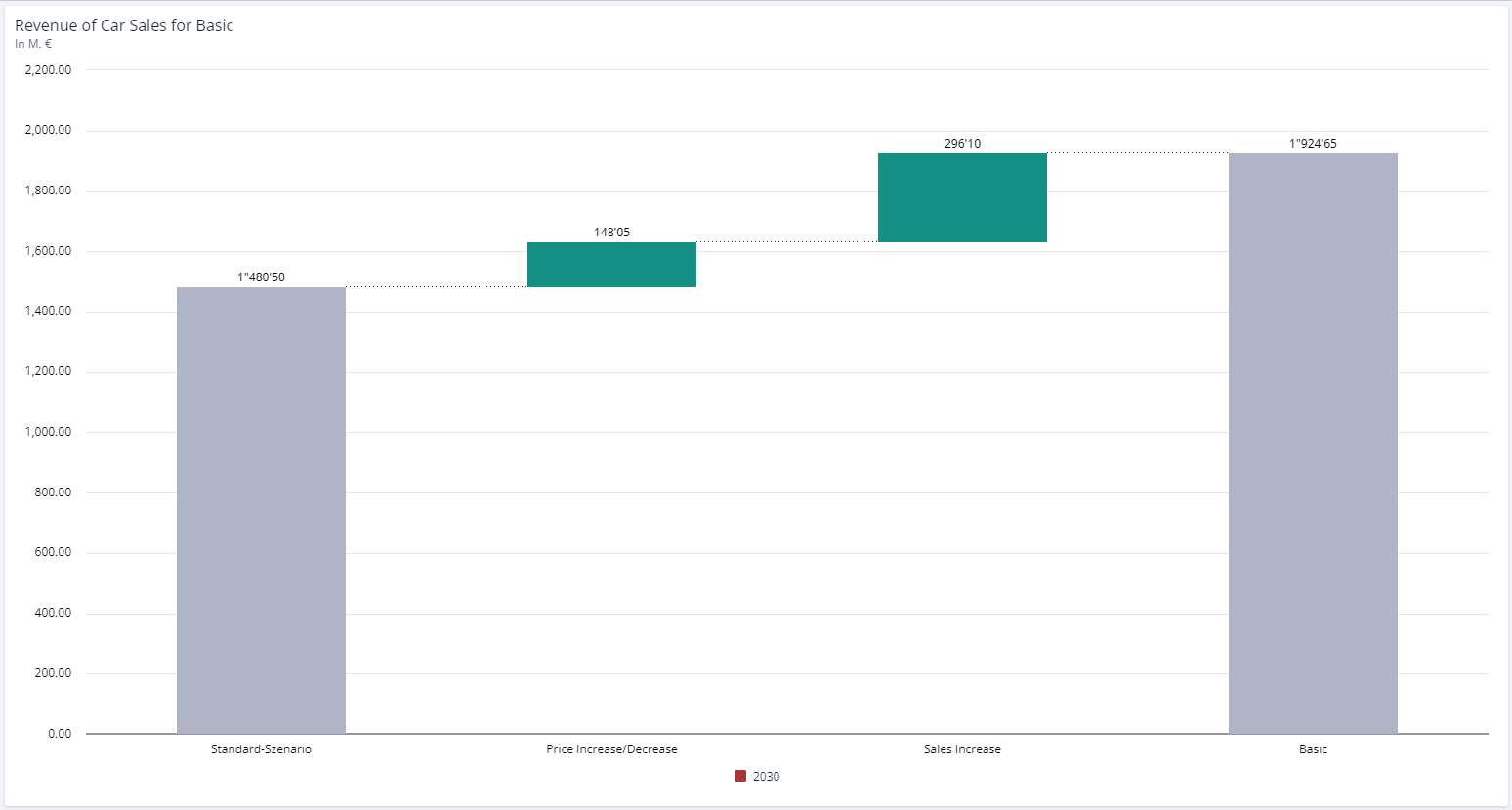Image resolution: width=1512 pixels, height=810 pixels.
Task: Select the Basic category label
Action: point(1313,749)
